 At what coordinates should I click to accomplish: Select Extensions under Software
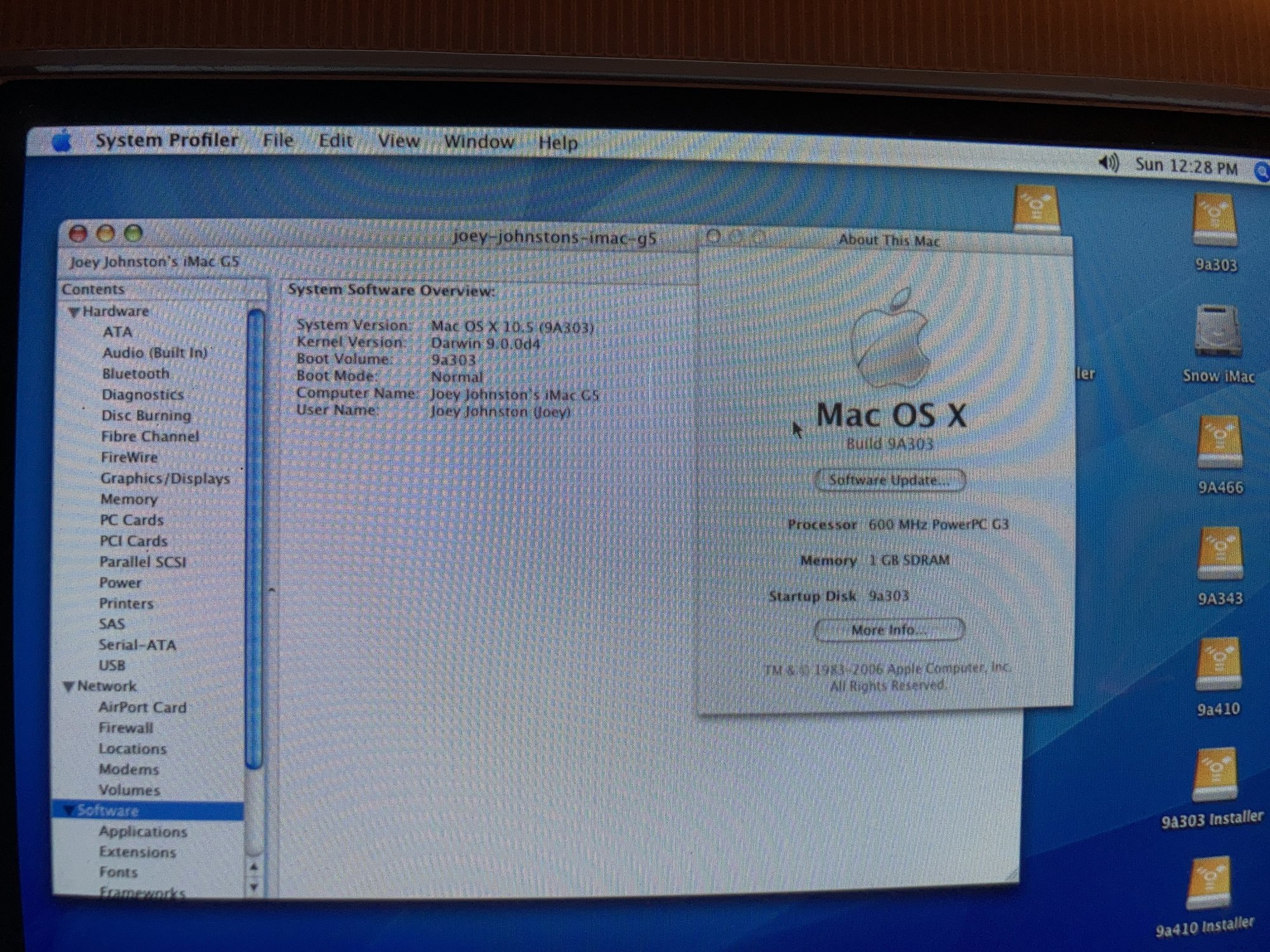tap(137, 852)
